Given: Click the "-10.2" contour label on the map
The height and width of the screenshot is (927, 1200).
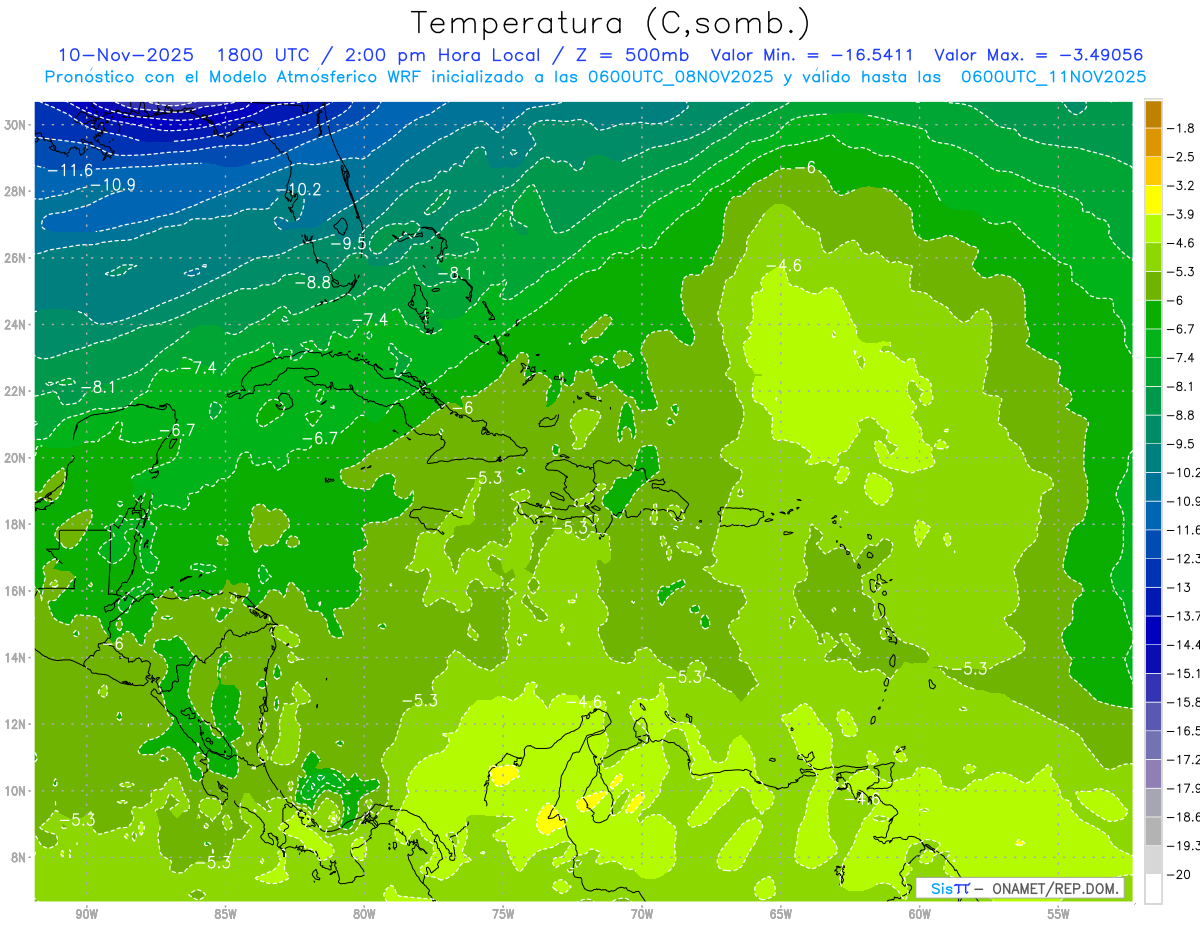Looking at the screenshot, I should point(298,189).
